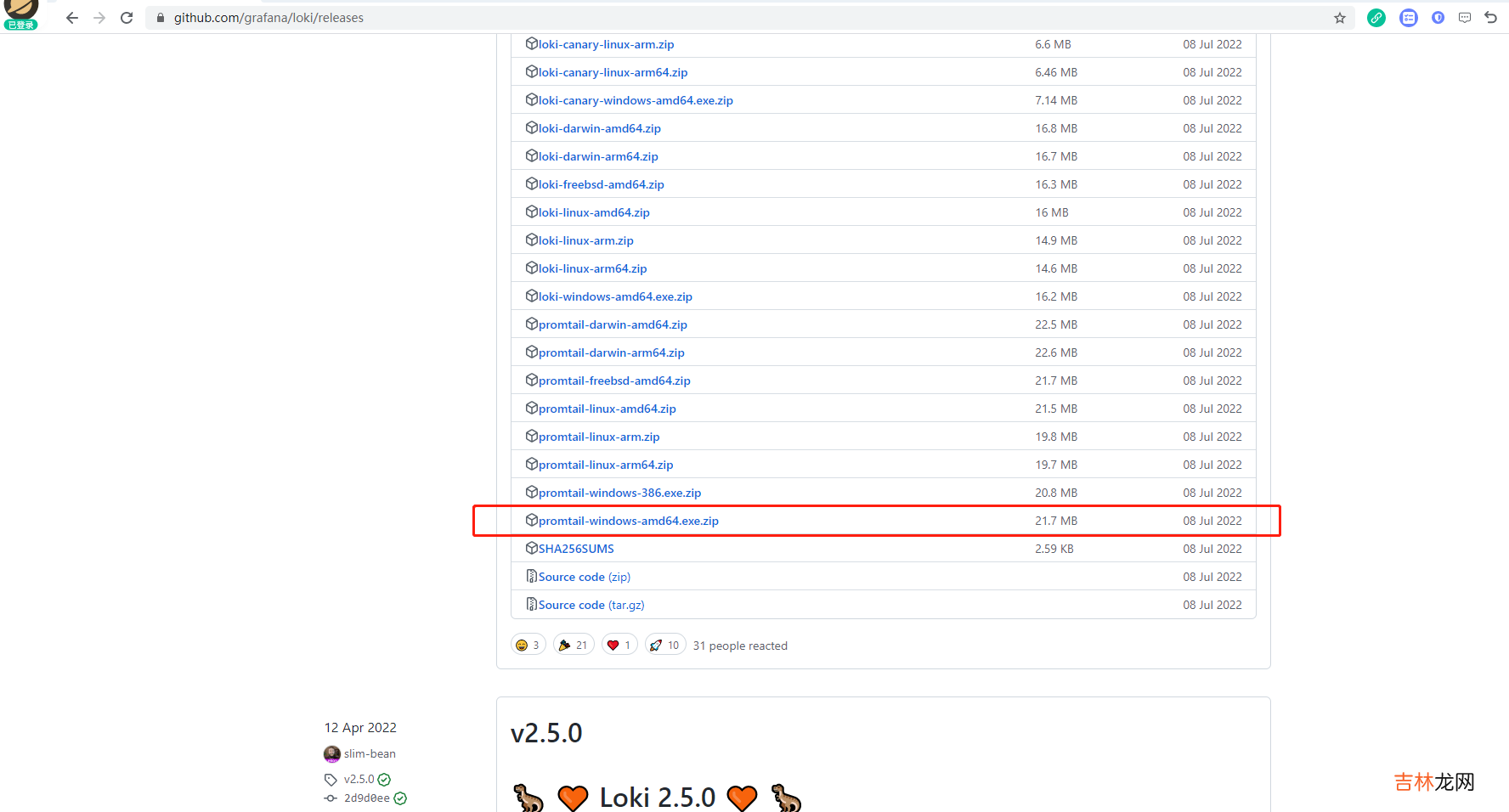
Task: Download loki-freebsd-amd64.zip
Action: point(601,184)
